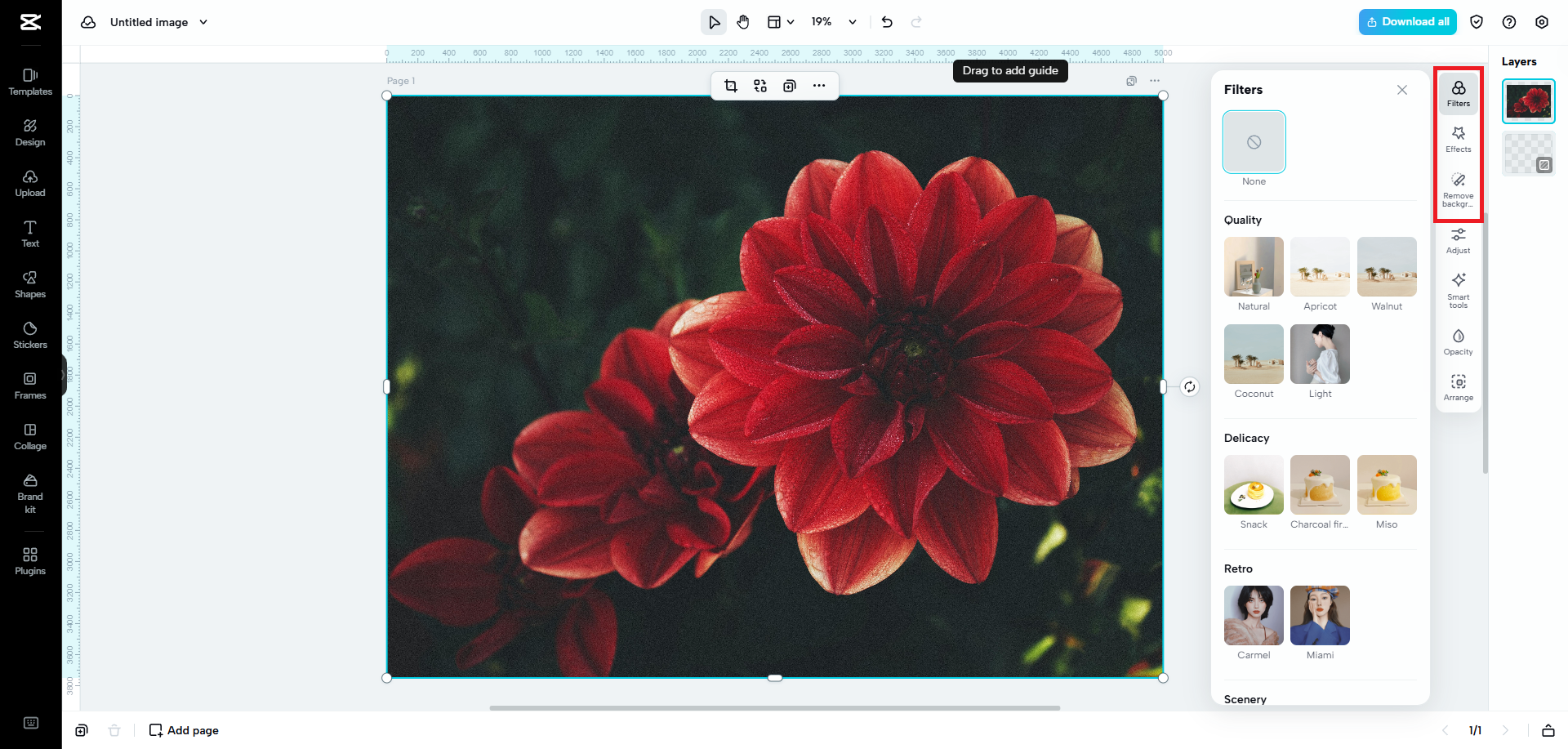Select the Text tool in the sidebar

pos(29,234)
